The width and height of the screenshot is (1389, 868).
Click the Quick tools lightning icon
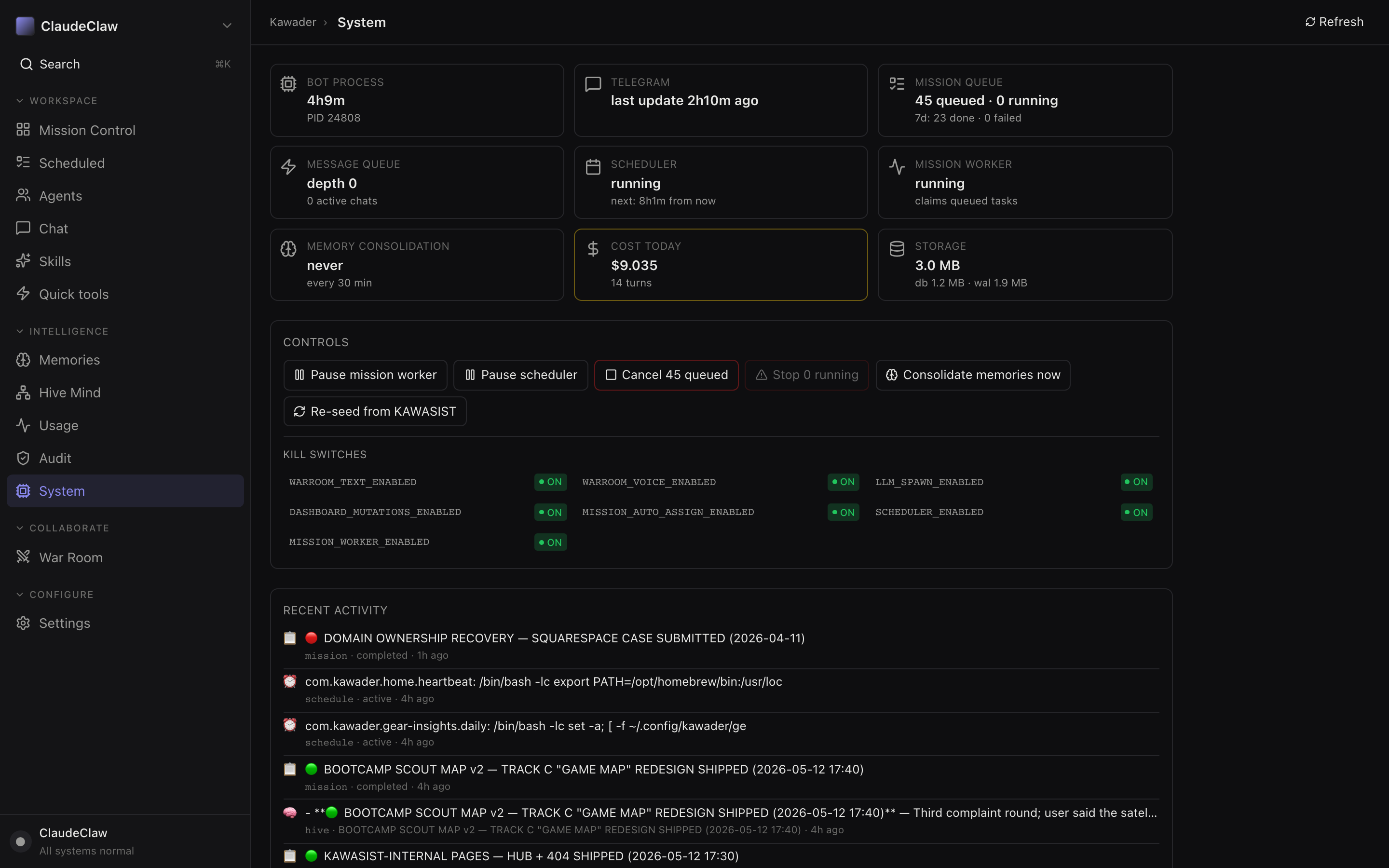pyautogui.click(x=23, y=293)
